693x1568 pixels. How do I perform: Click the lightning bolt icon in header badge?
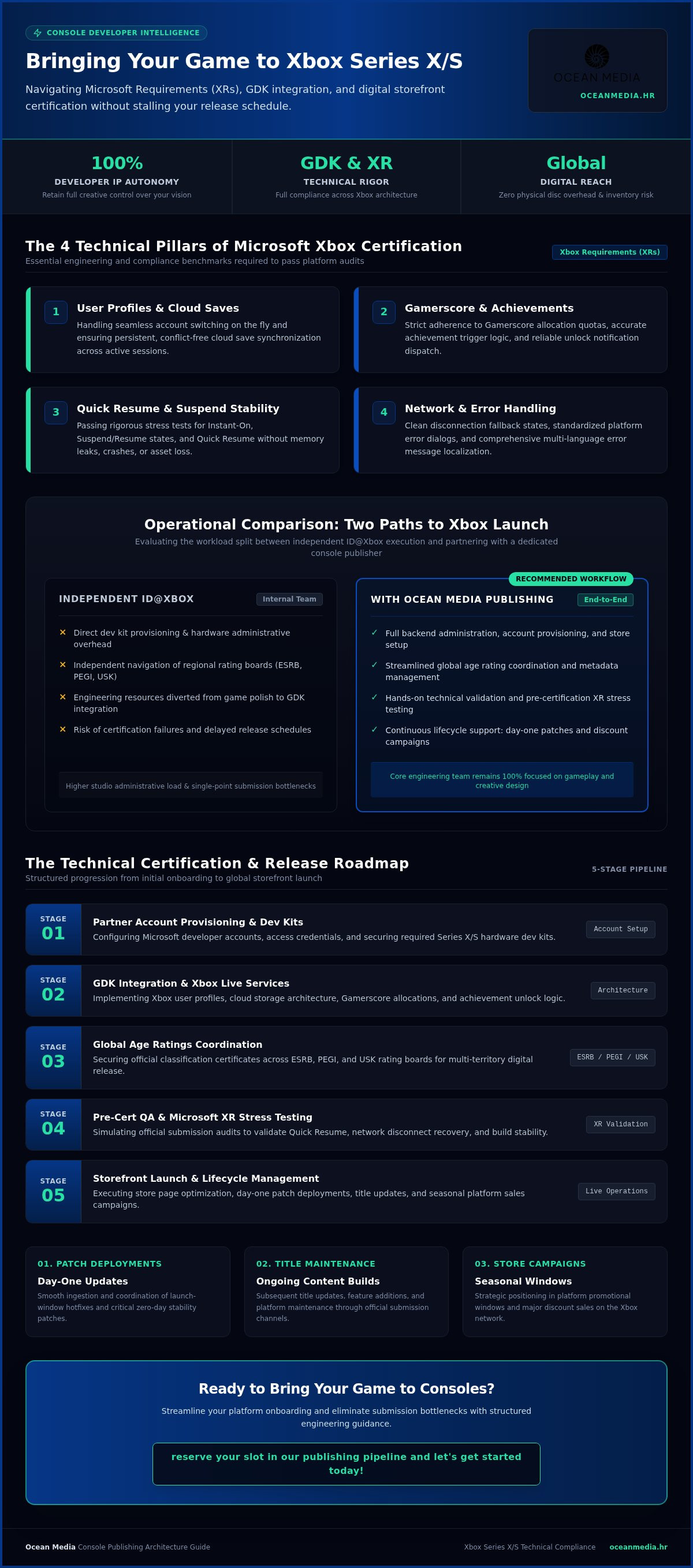(x=38, y=33)
